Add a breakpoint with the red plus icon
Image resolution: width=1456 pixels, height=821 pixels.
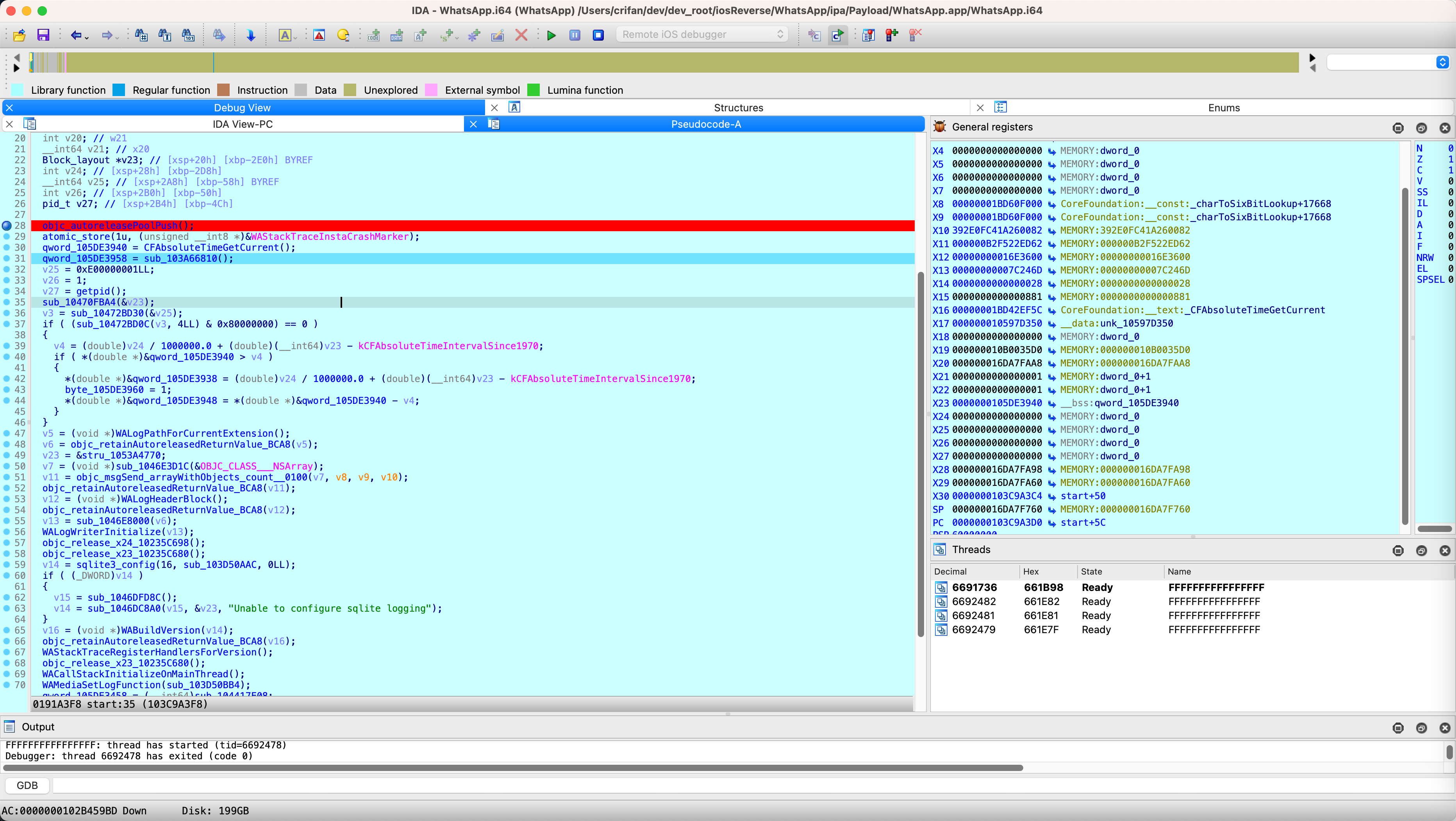tap(891, 35)
